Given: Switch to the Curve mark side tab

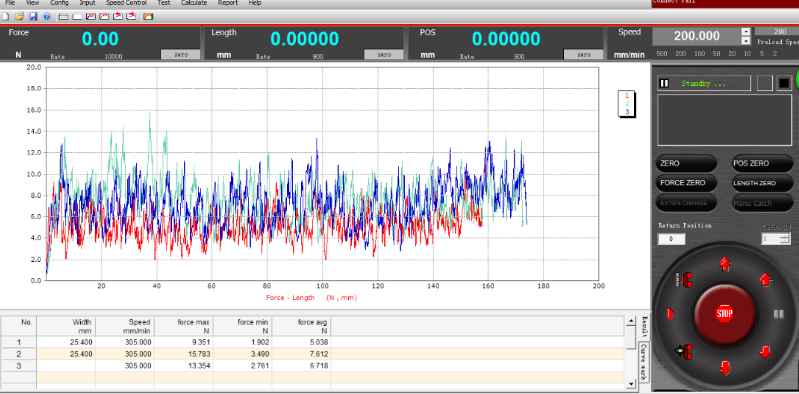Looking at the screenshot, I should 644,362.
